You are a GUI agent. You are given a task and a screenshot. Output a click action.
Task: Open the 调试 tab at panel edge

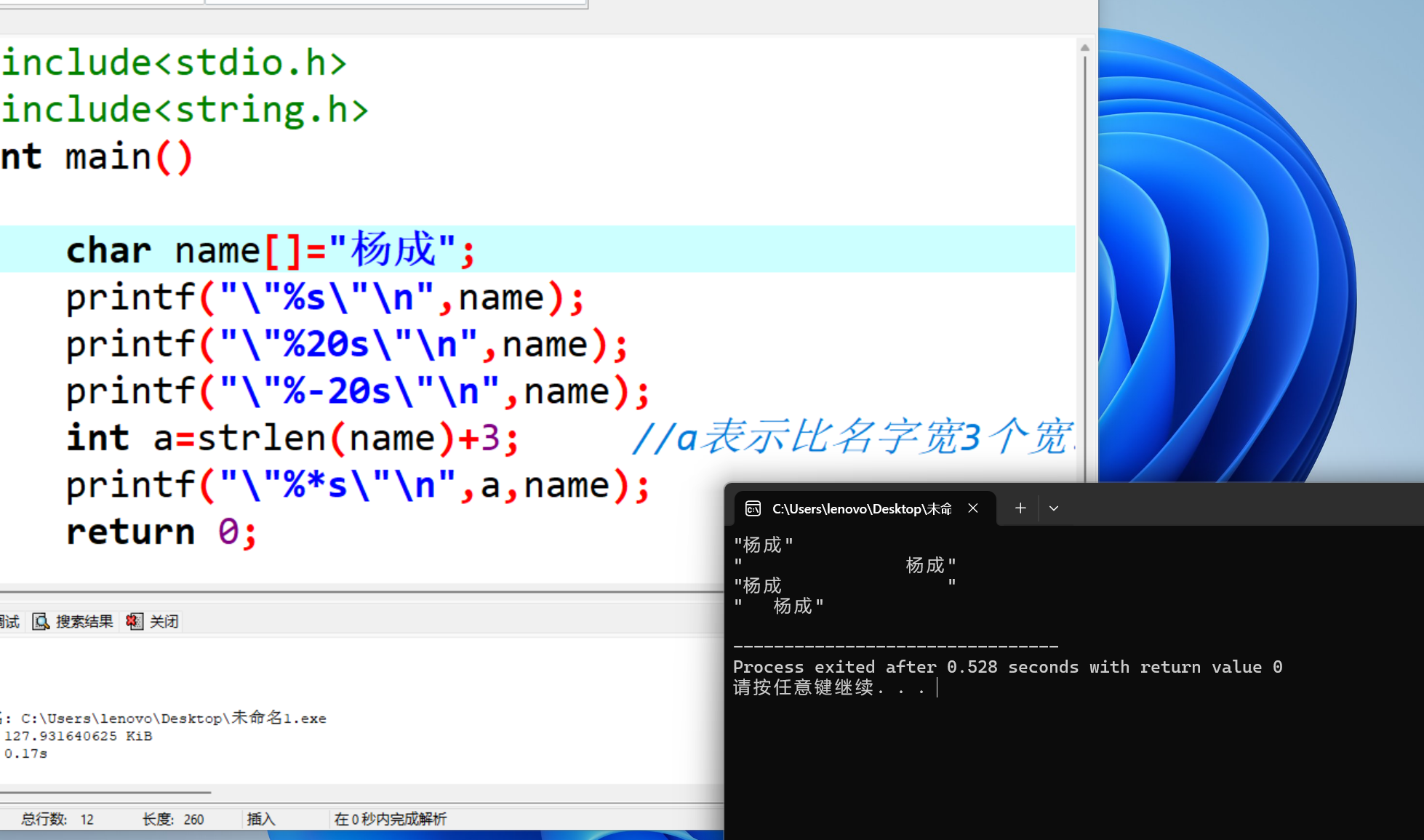coord(10,622)
